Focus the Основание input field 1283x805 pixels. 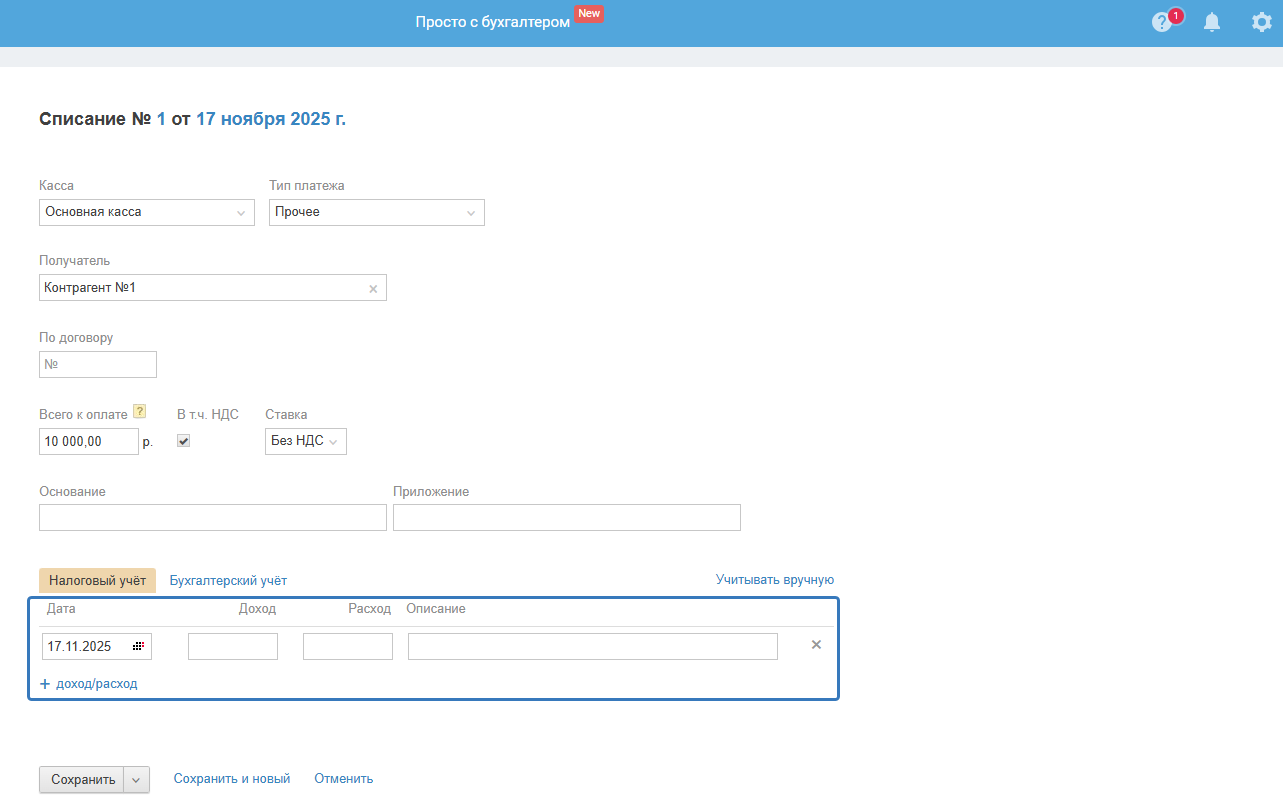(x=212, y=517)
